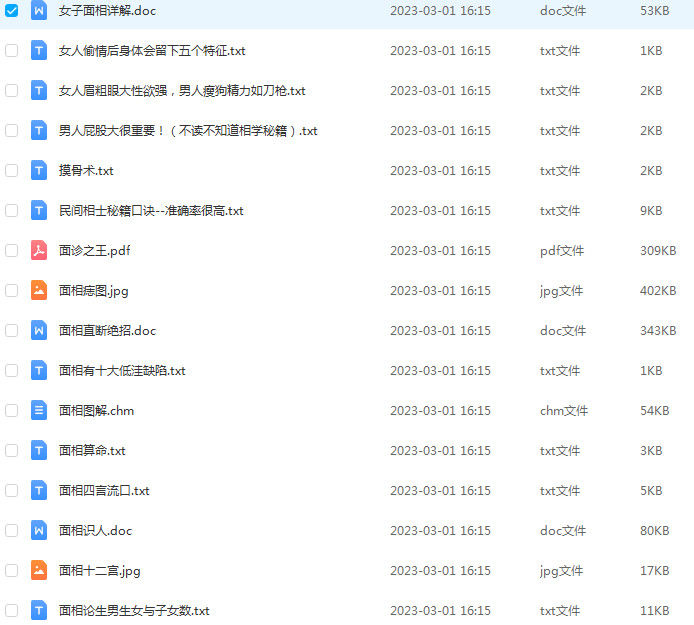The image size is (694, 625).
Task: Check the box for 面相有十大低洼缺陷.txt
Action: [12, 370]
